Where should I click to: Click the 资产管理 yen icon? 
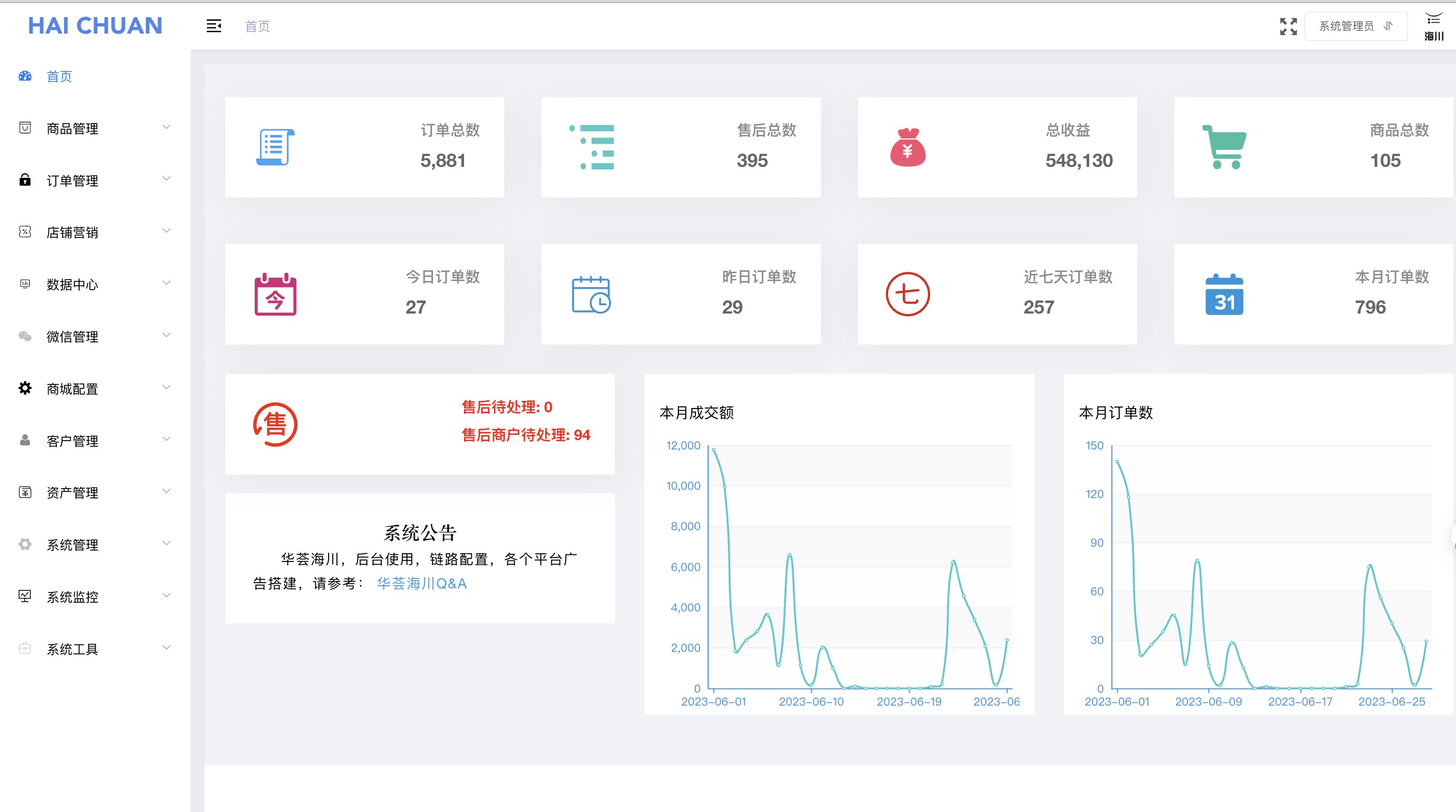coord(25,492)
